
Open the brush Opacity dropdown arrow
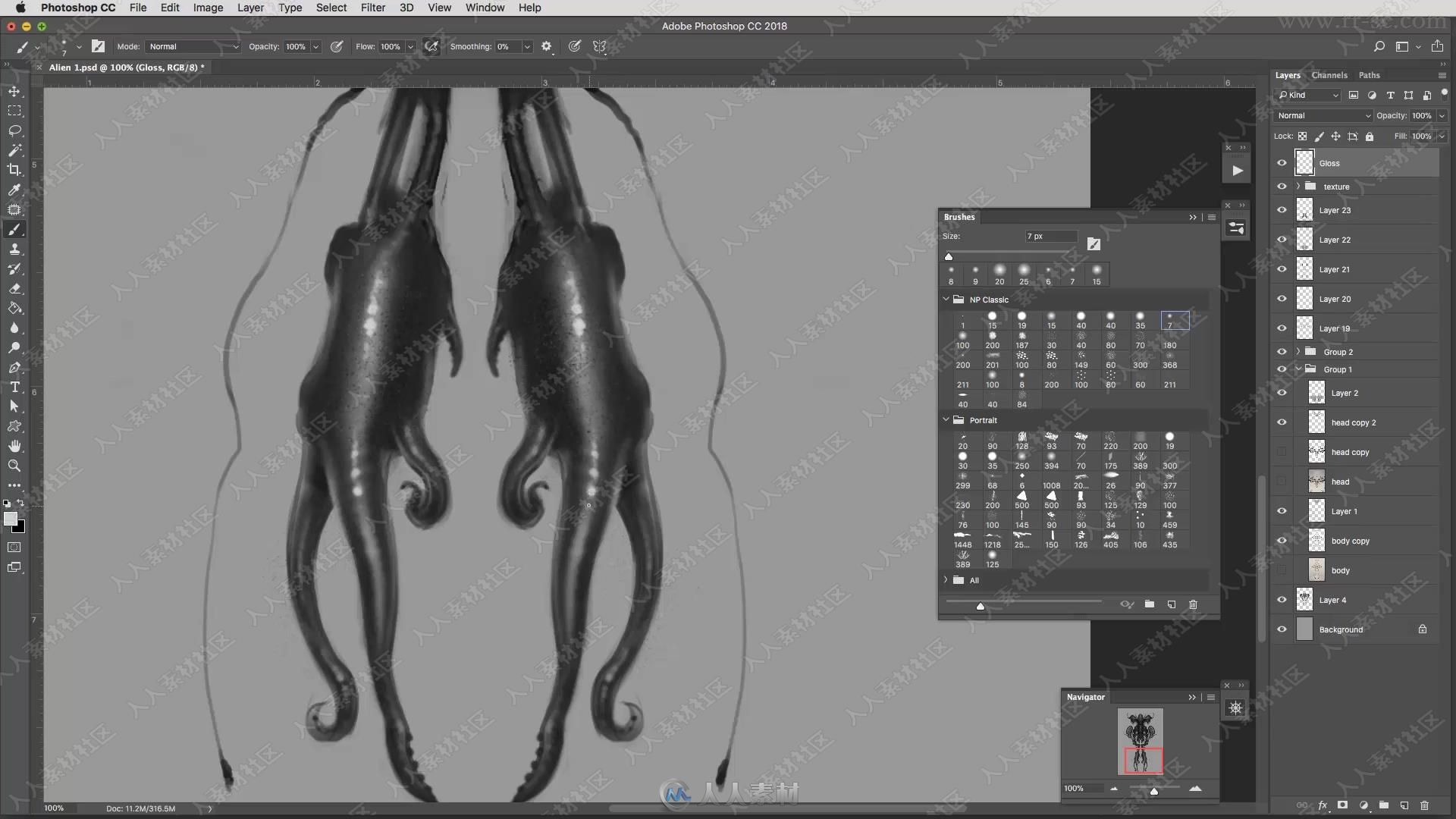tap(315, 47)
